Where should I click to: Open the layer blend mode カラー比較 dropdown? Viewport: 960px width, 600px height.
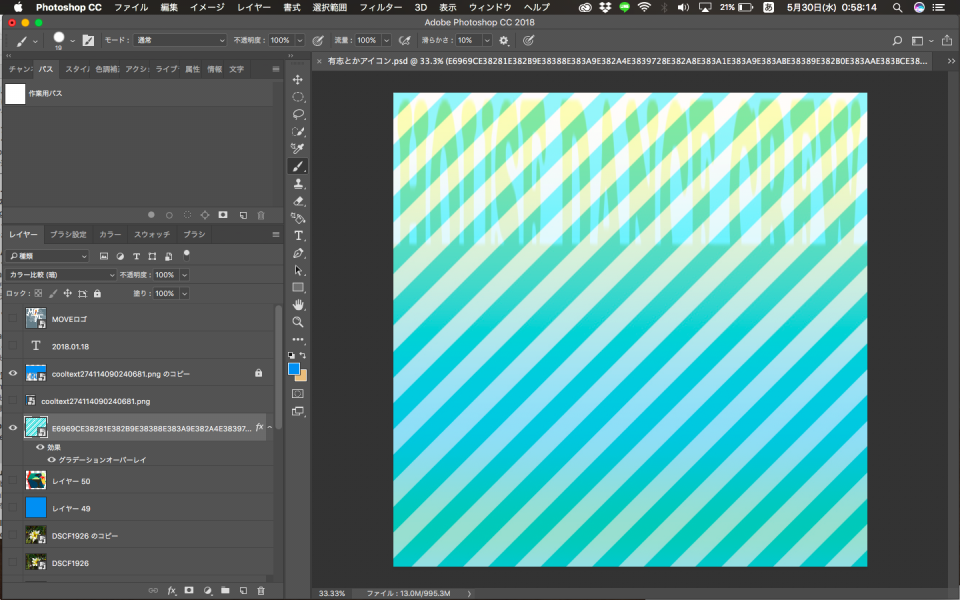click(x=62, y=275)
